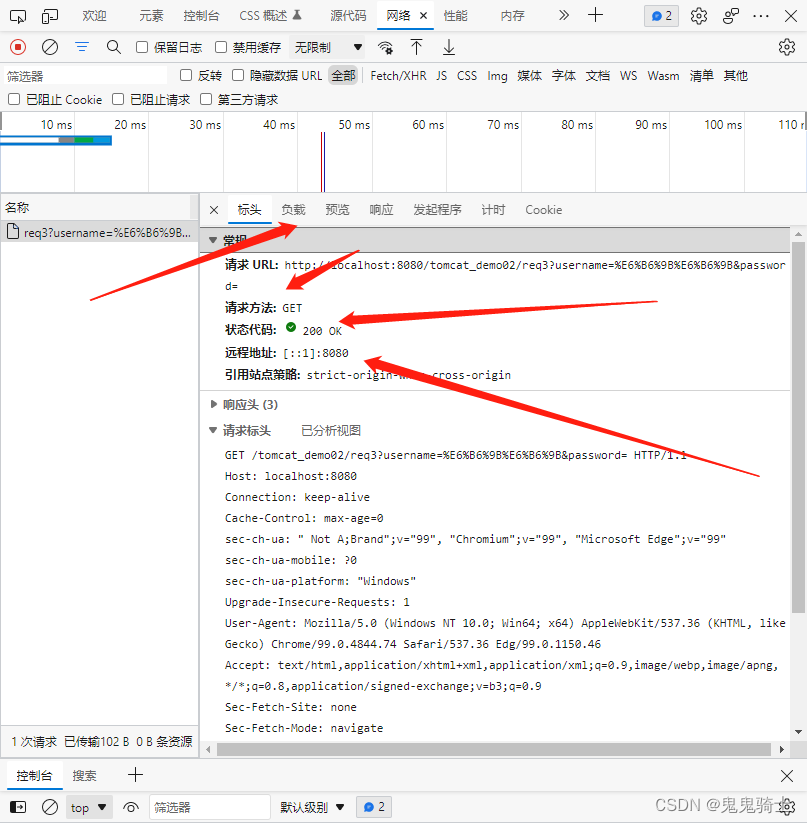Click the console 筛选器 input field
Viewport: 807px width, 823px height.
point(210,807)
